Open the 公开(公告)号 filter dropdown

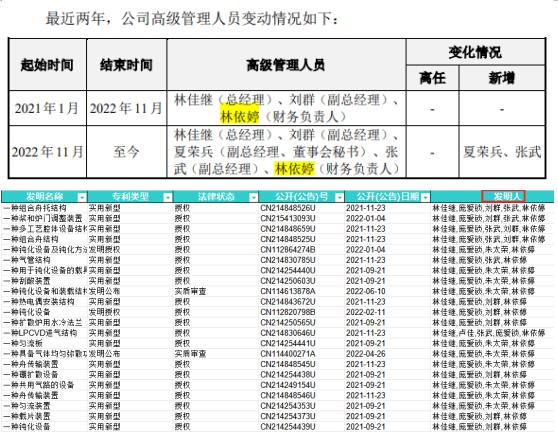click(340, 197)
